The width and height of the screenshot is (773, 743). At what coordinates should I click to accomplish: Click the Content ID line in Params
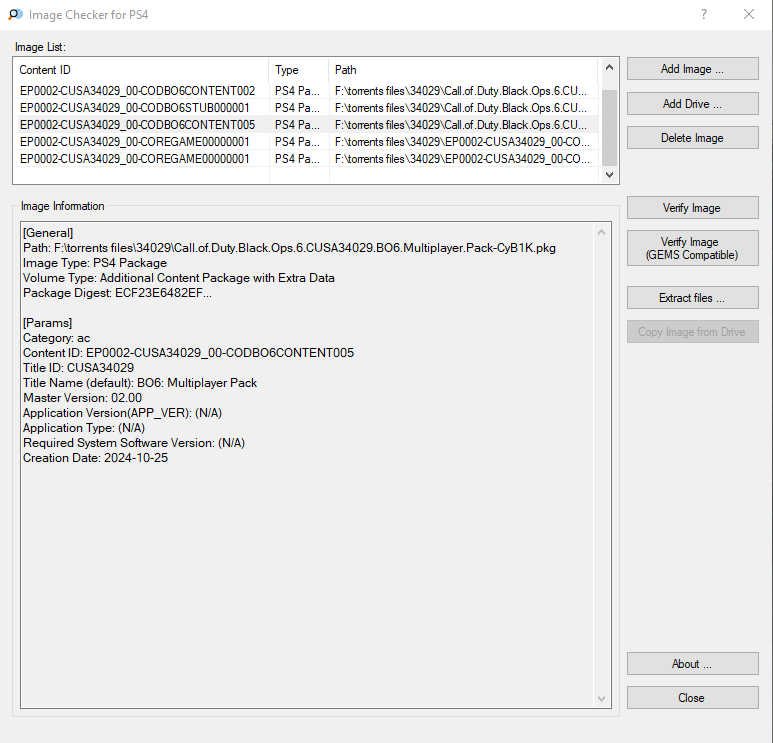(188, 353)
